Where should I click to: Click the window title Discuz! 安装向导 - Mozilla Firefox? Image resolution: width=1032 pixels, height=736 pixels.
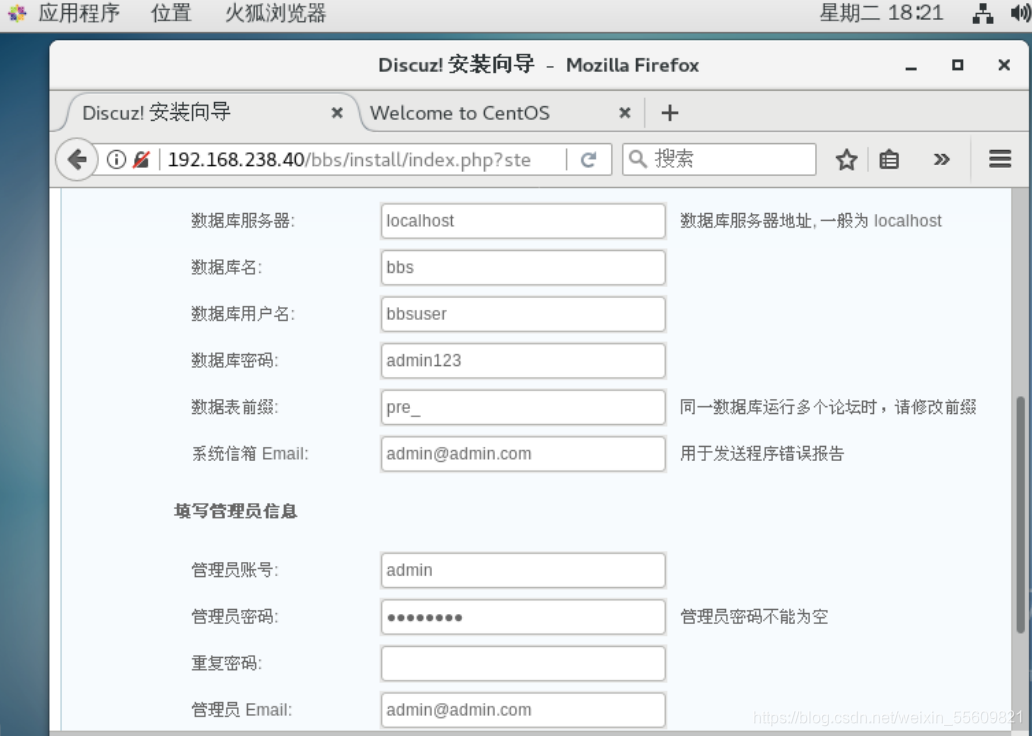(x=538, y=65)
